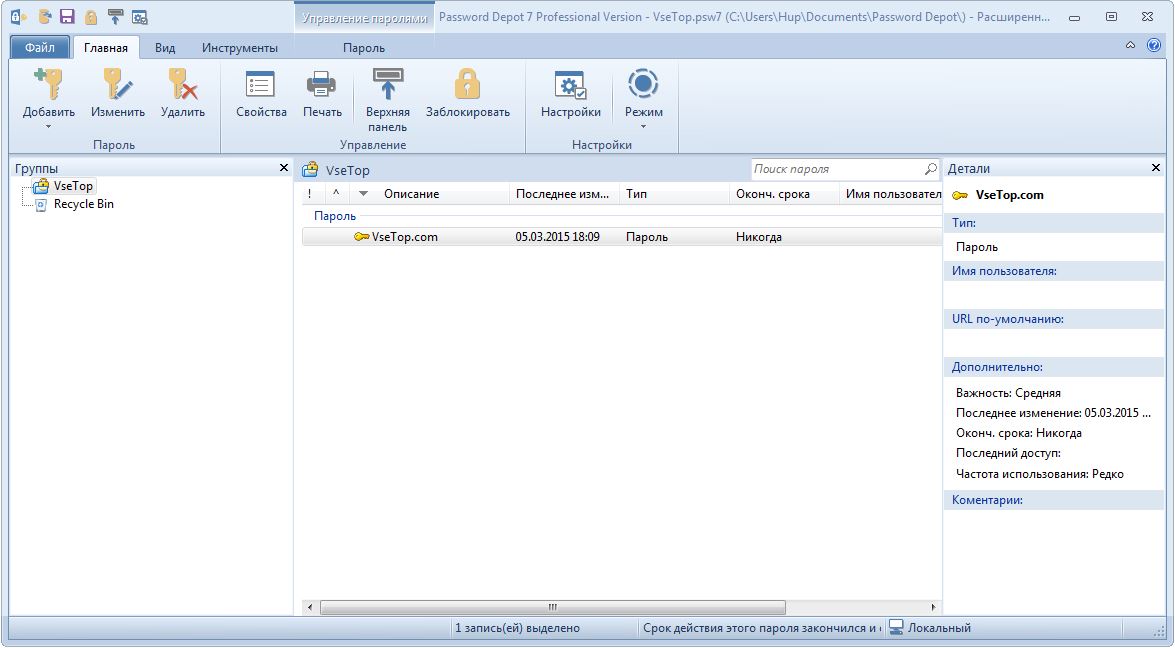Click the Пароль type cell of the VseTop.com row
Viewport: 1175px width, 648px height.
point(647,237)
